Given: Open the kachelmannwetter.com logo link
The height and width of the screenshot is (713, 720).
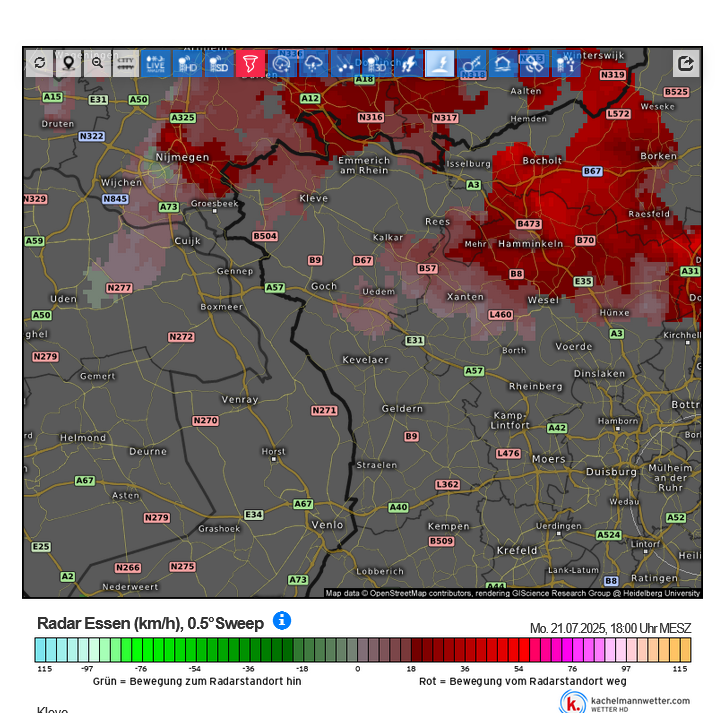Looking at the screenshot, I should click(624, 702).
